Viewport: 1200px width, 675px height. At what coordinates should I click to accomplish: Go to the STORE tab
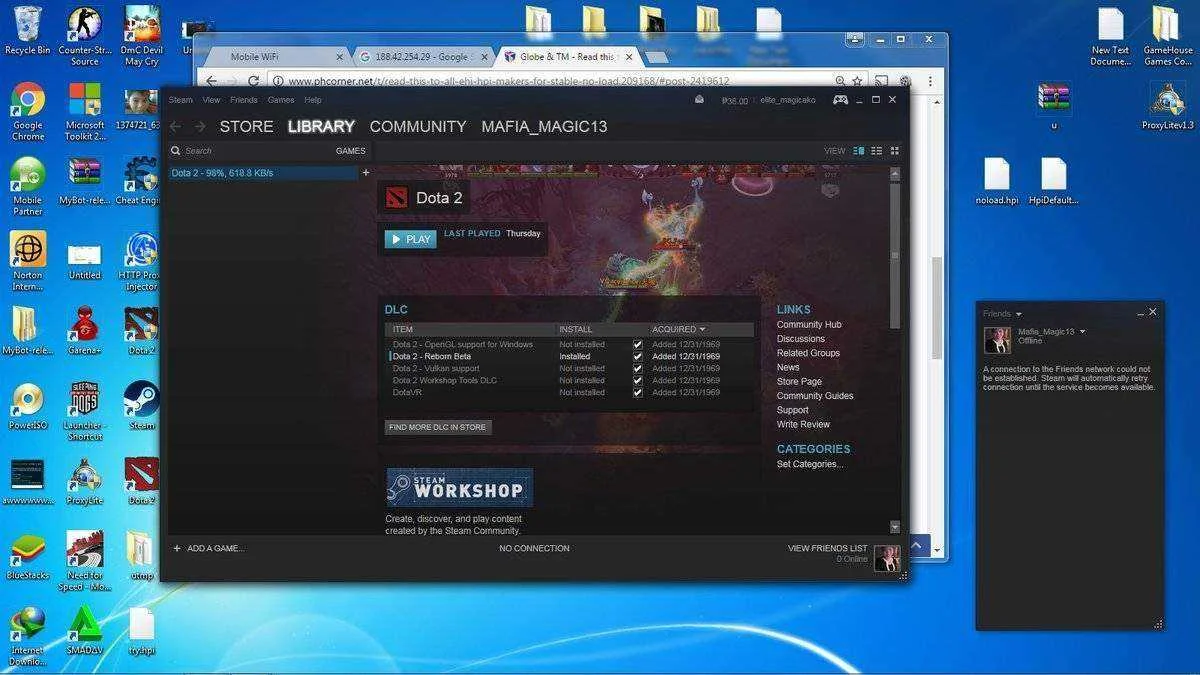click(x=247, y=126)
